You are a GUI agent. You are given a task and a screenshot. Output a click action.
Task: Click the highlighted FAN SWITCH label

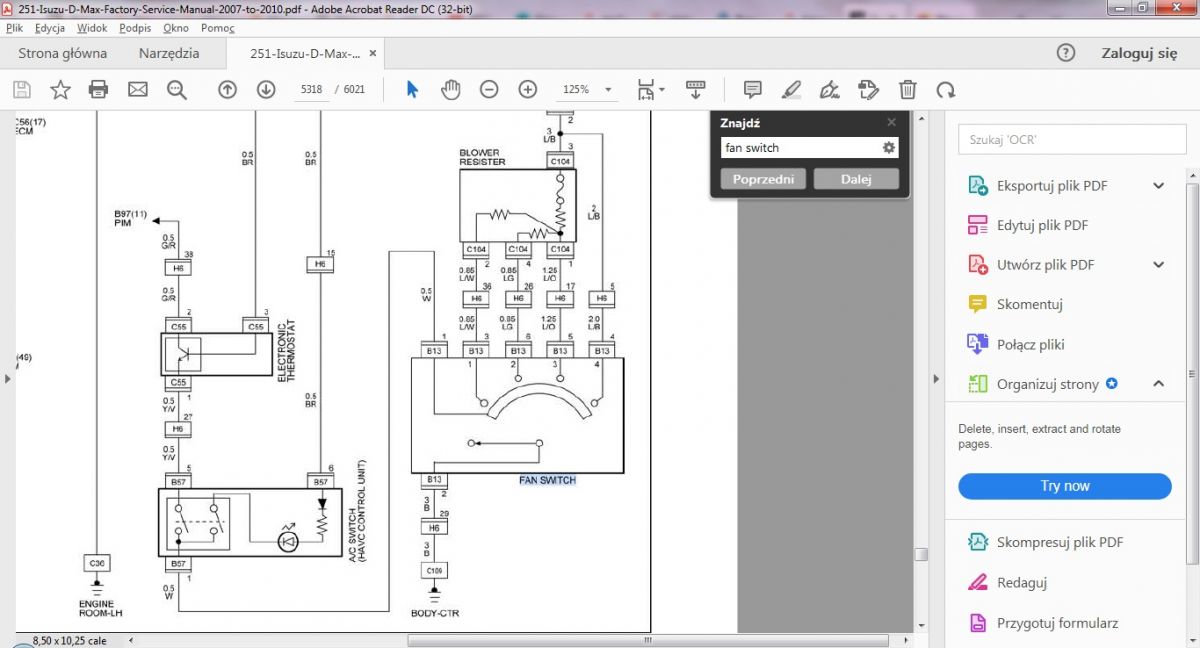[547, 481]
